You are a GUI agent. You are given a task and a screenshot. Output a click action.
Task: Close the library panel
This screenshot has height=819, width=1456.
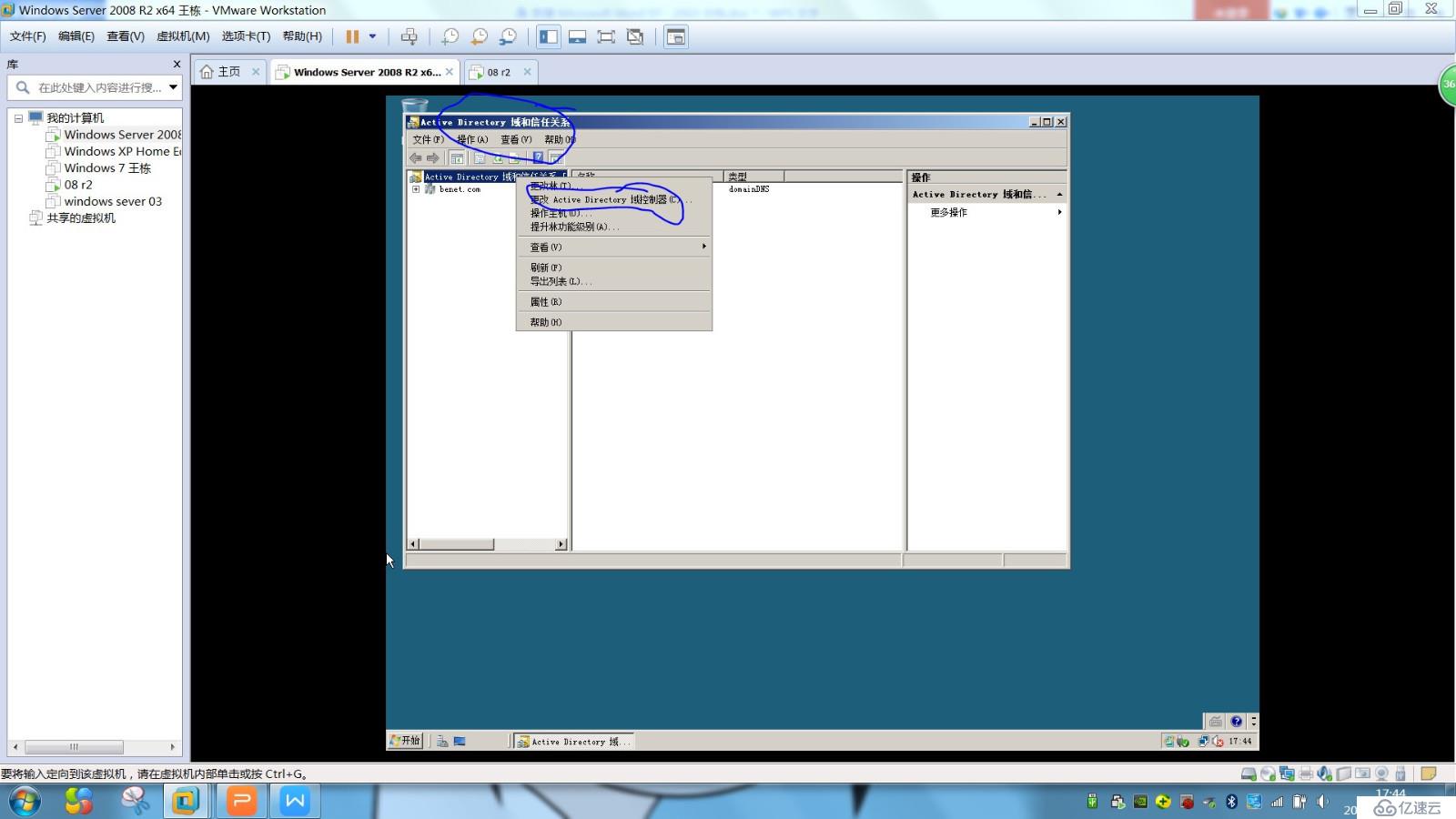tap(177, 65)
